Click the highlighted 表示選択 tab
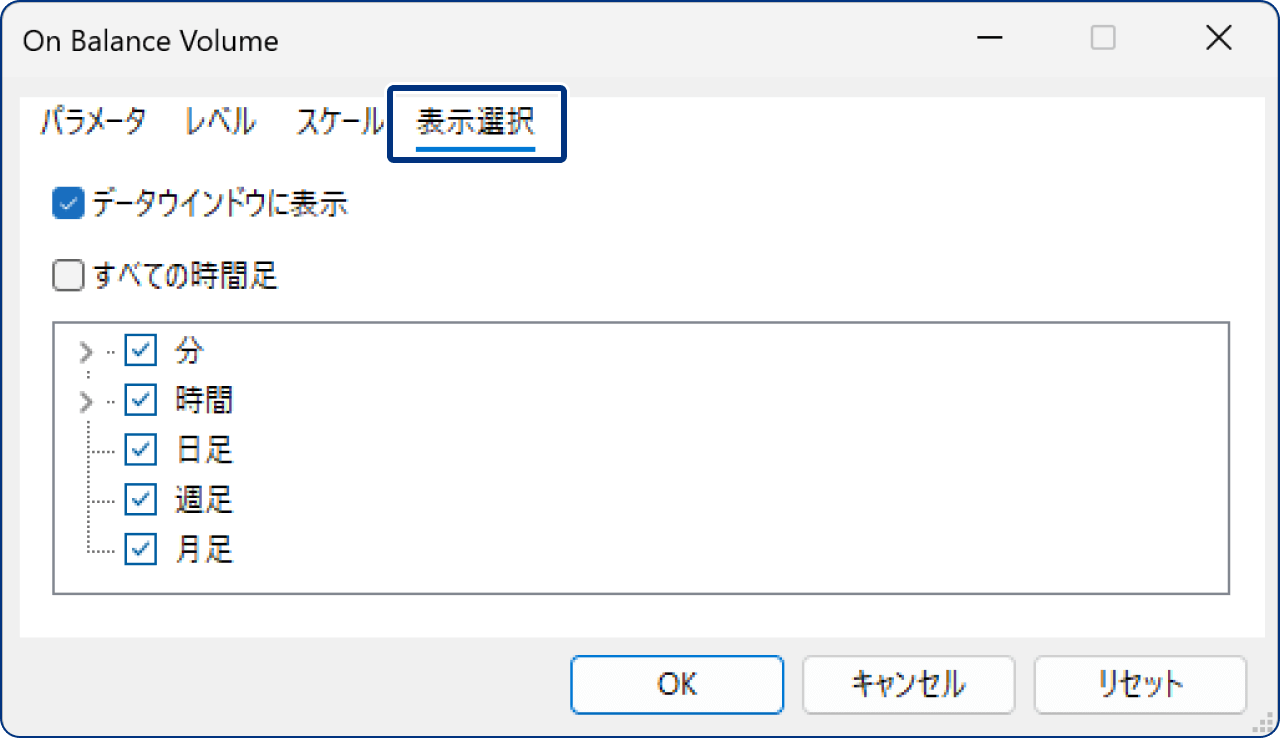The image size is (1280, 738). (476, 122)
